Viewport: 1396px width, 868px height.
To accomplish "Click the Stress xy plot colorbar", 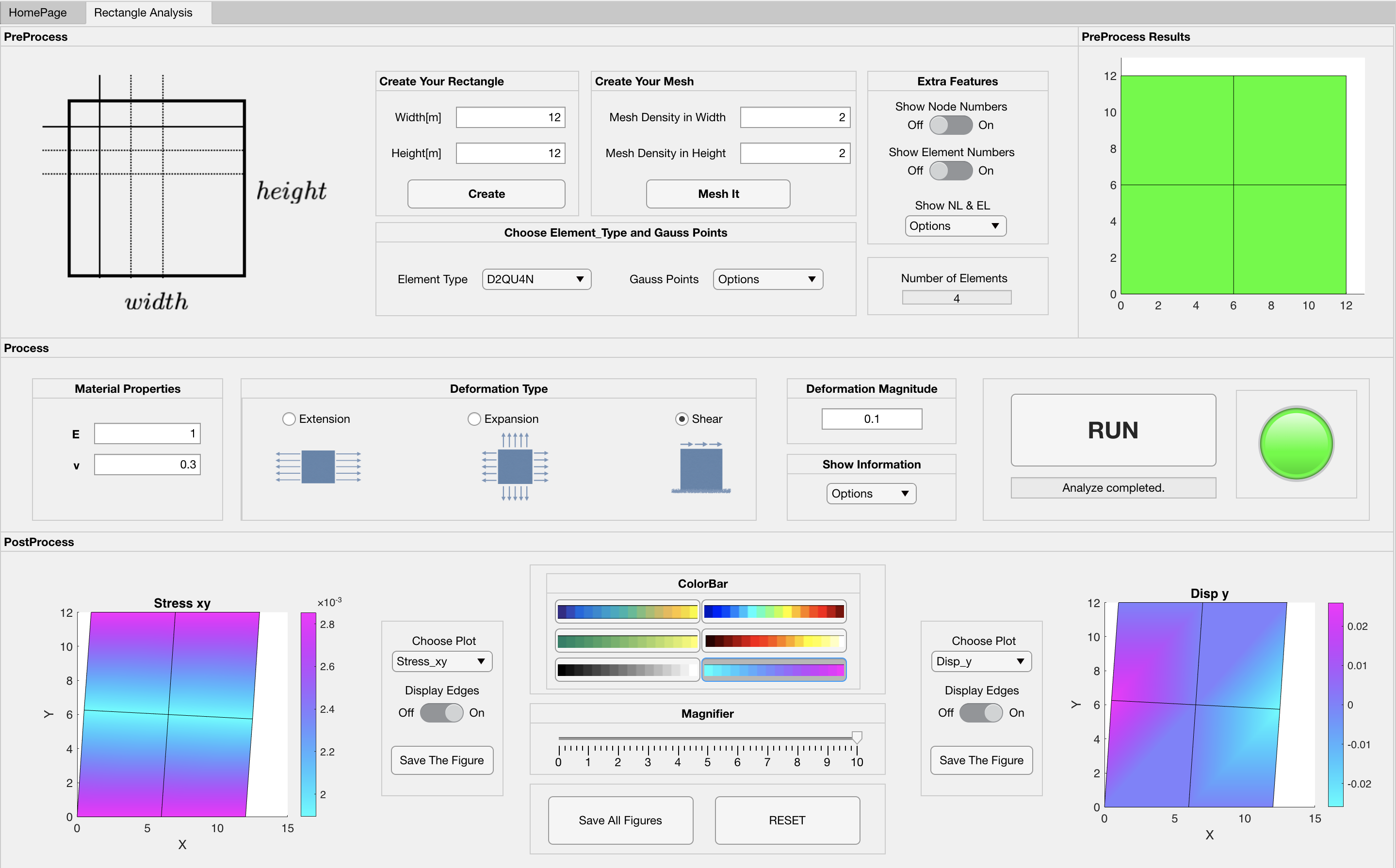I will [308, 714].
